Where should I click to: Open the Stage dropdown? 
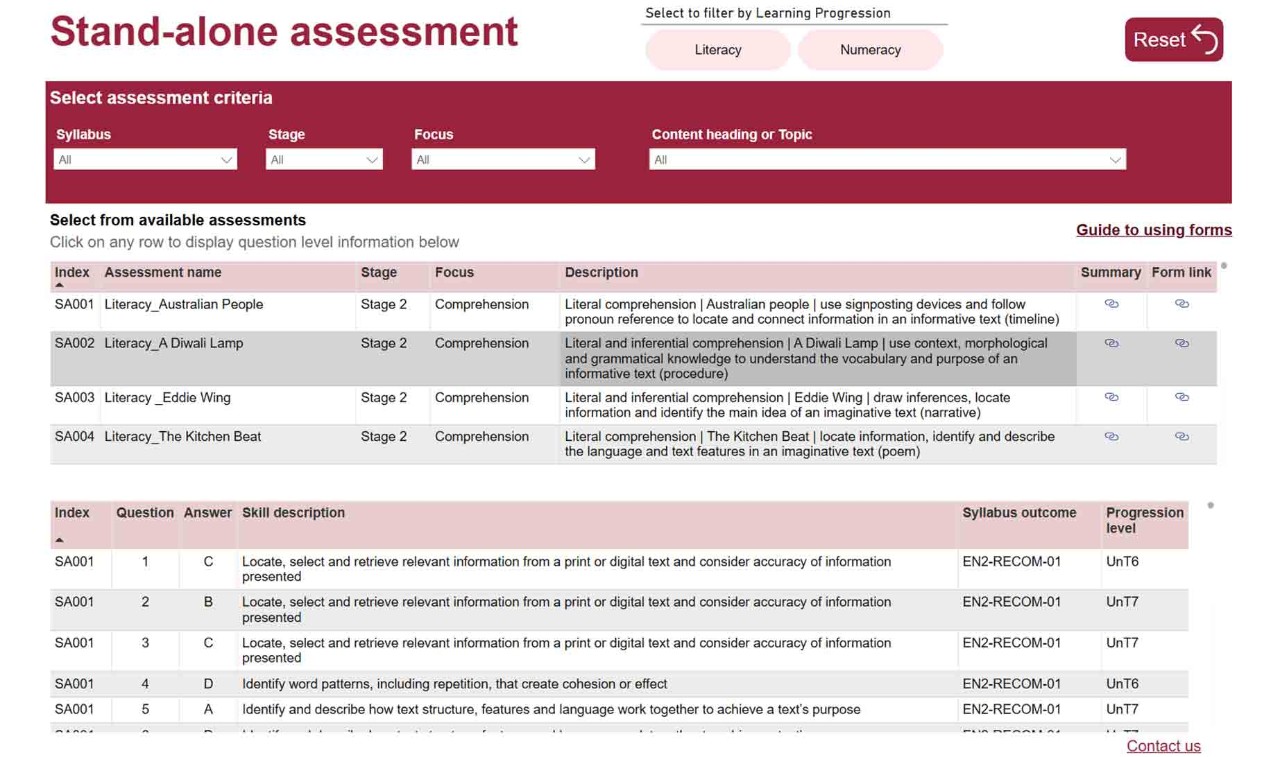324,160
